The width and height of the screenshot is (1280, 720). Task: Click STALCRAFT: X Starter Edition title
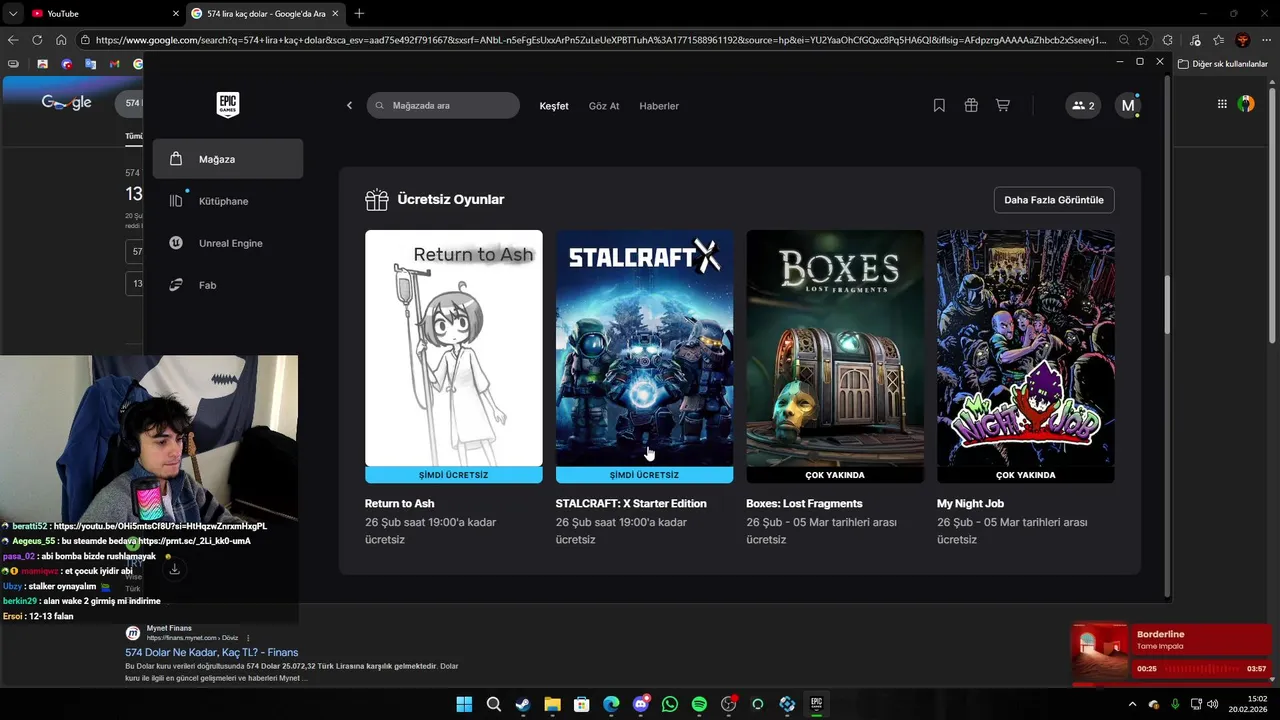pos(631,504)
